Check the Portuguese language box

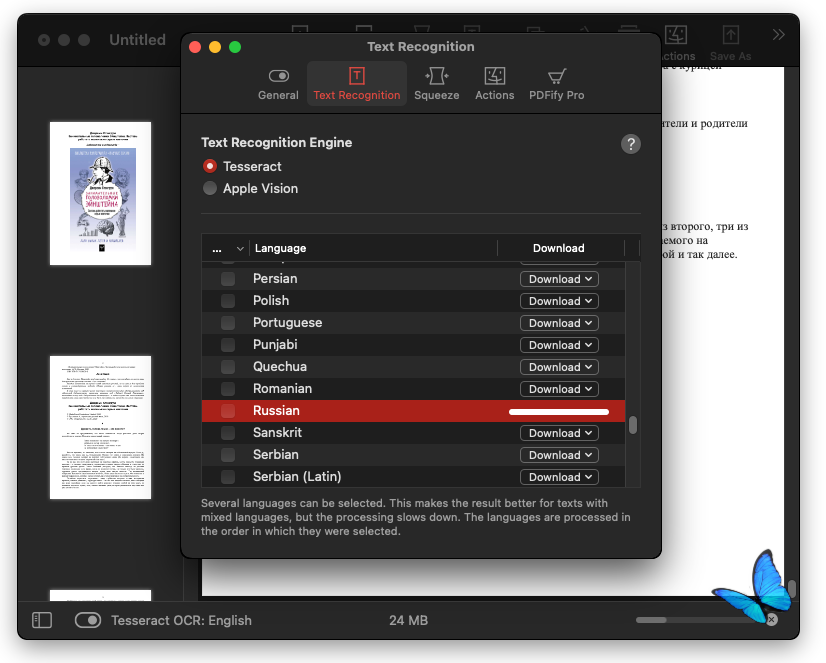coord(228,323)
